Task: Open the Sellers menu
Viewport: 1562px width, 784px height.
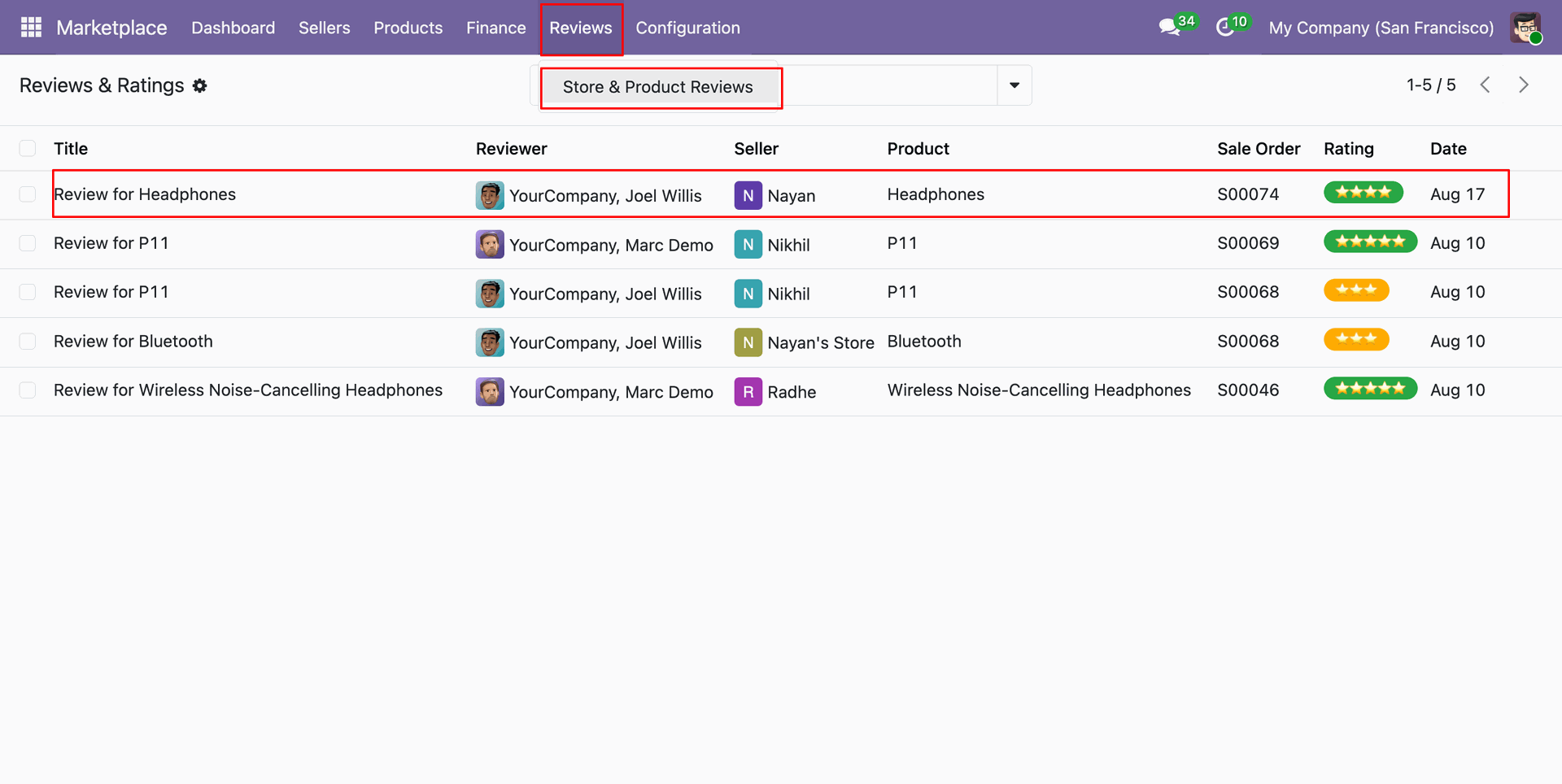Action: coord(325,28)
